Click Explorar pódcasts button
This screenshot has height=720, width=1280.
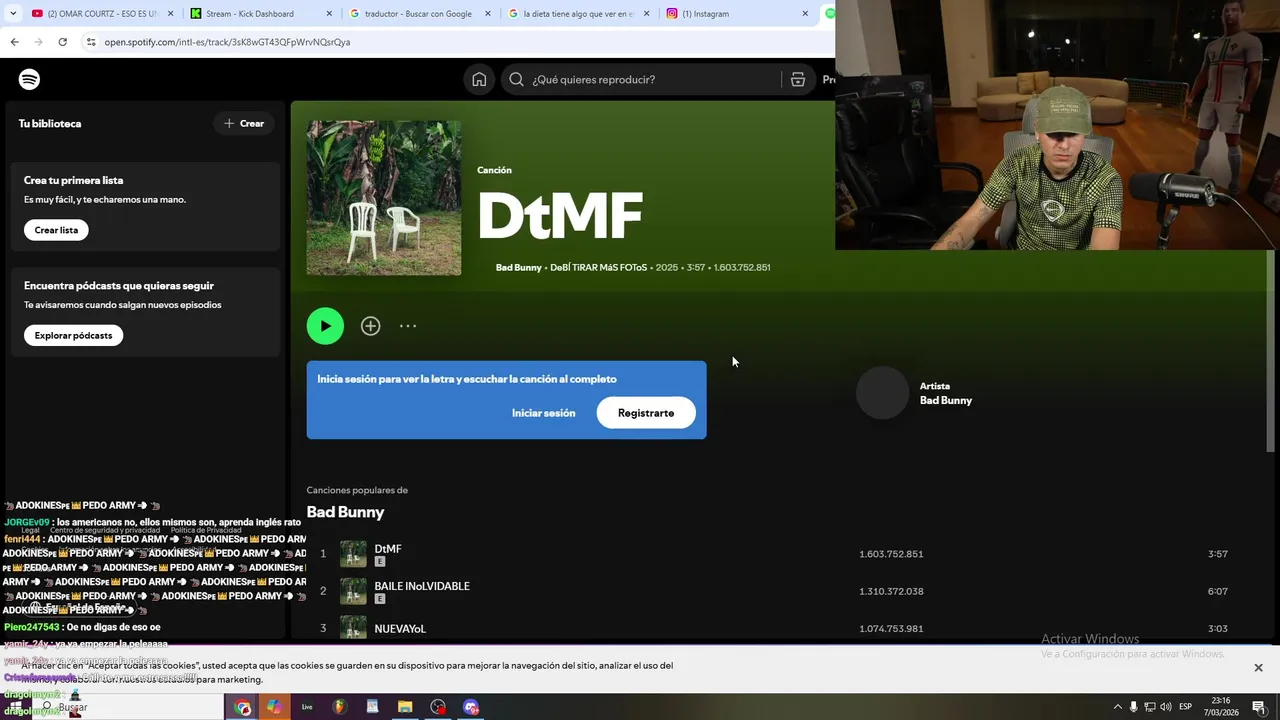73,335
